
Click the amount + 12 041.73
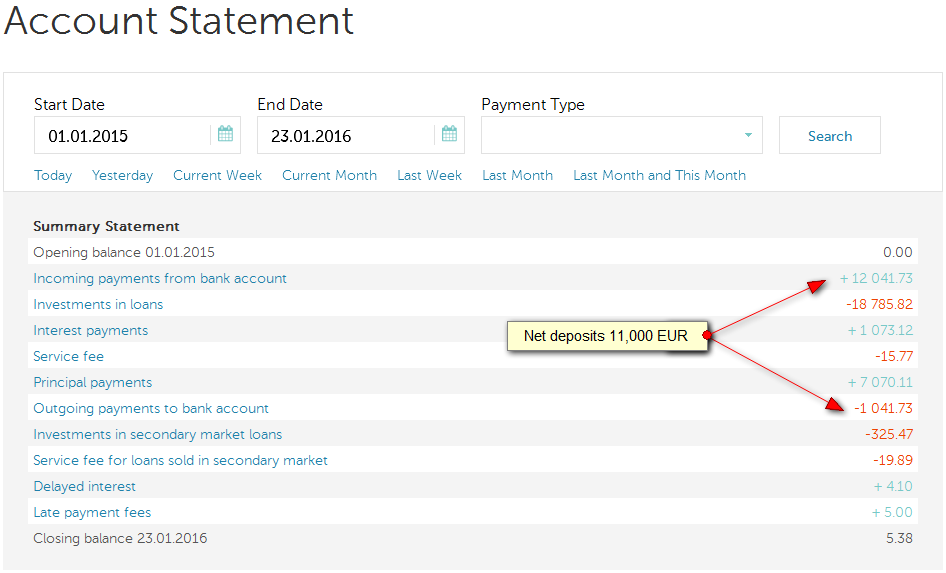[x=877, y=279]
